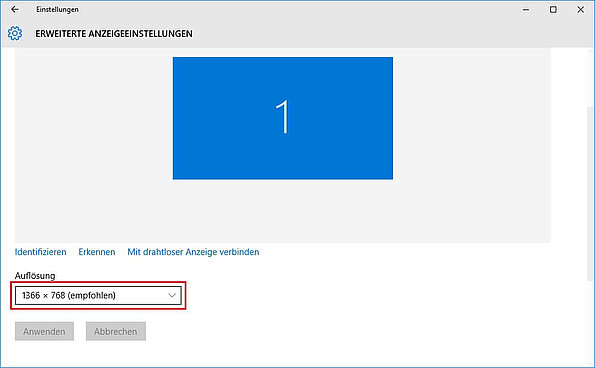Select display monitor 1
Image resolution: width=595 pixels, height=368 pixels.
[x=283, y=118]
